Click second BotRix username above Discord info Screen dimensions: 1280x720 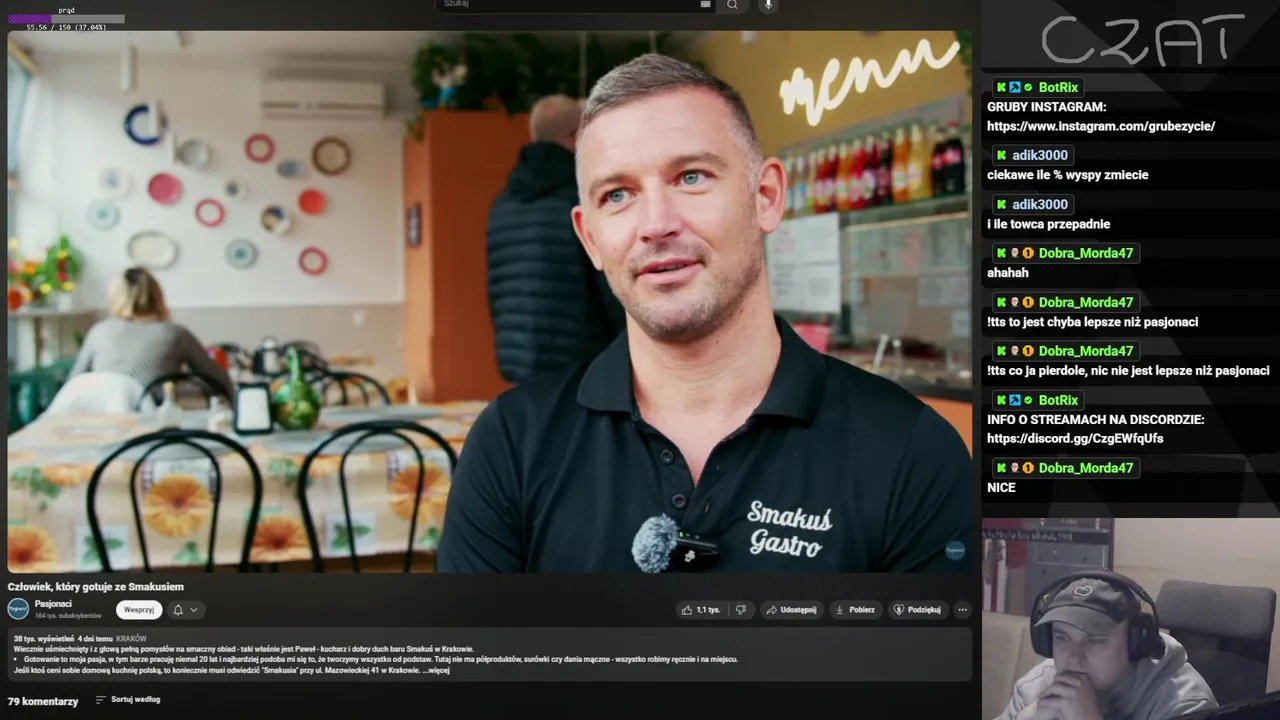click(x=1058, y=400)
